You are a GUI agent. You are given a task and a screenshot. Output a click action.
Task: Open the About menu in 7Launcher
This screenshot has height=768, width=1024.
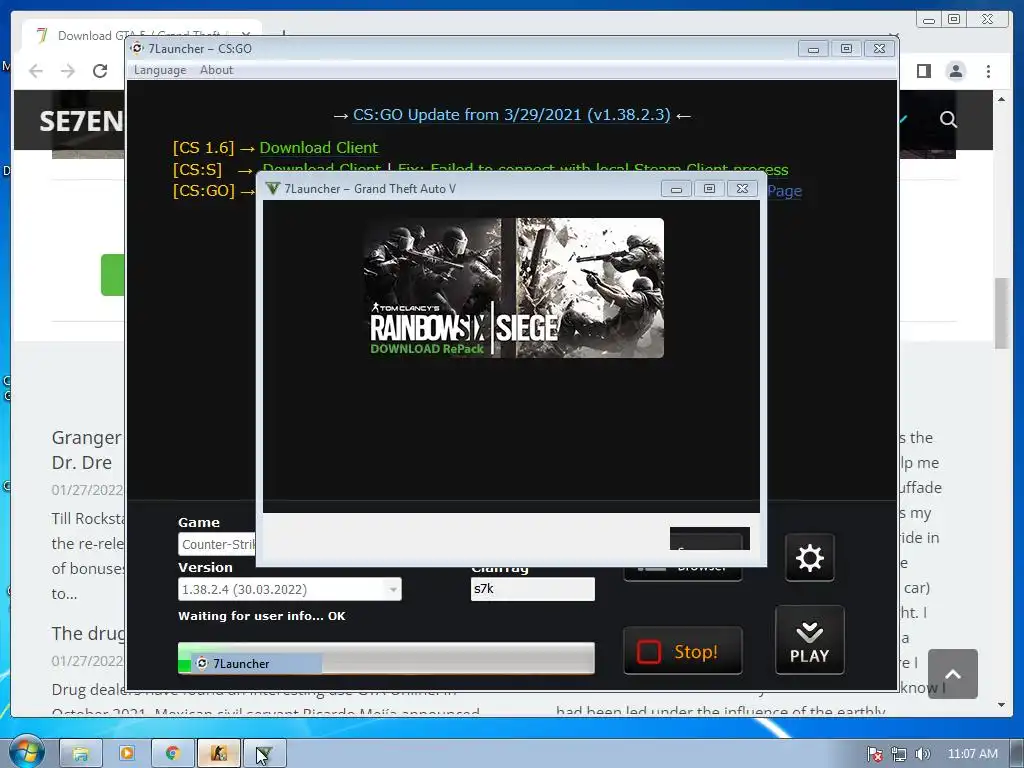[x=216, y=70]
